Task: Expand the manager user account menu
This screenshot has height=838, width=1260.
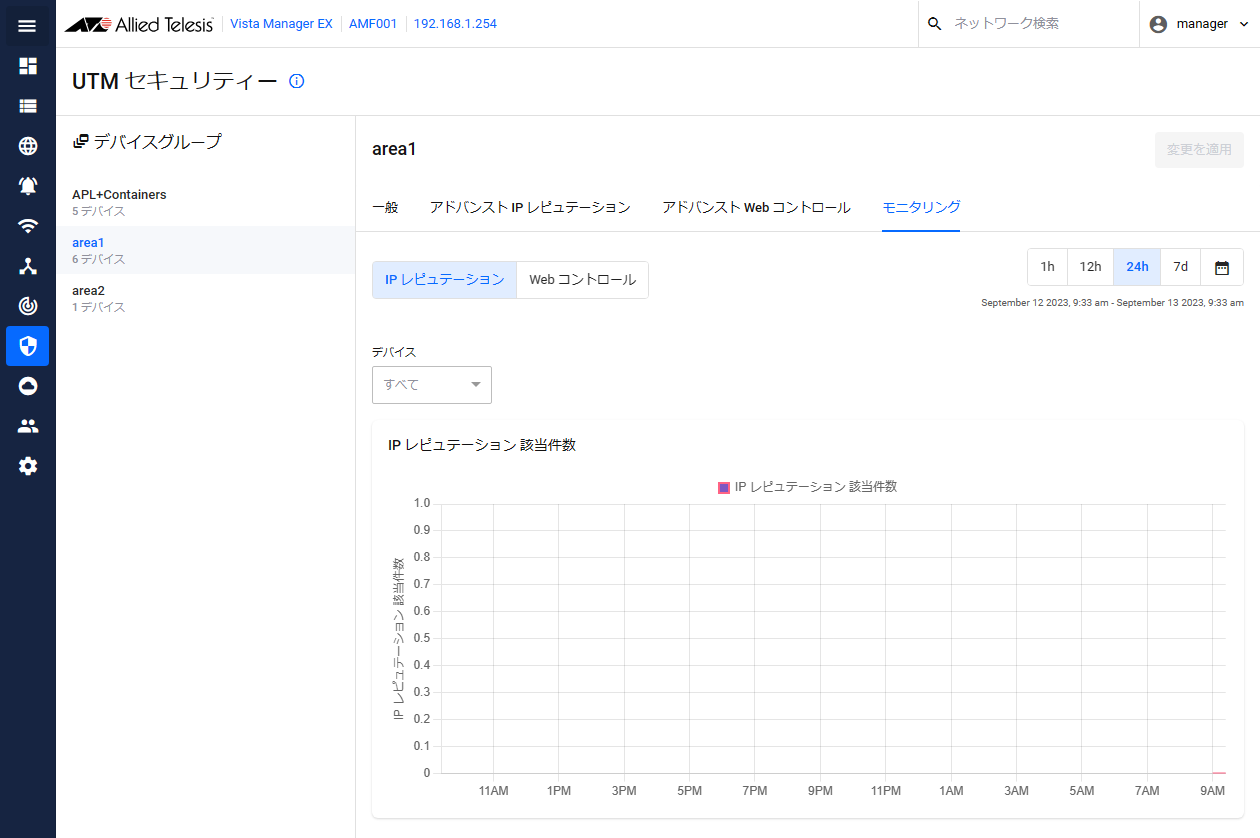Action: tap(1199, 24)
